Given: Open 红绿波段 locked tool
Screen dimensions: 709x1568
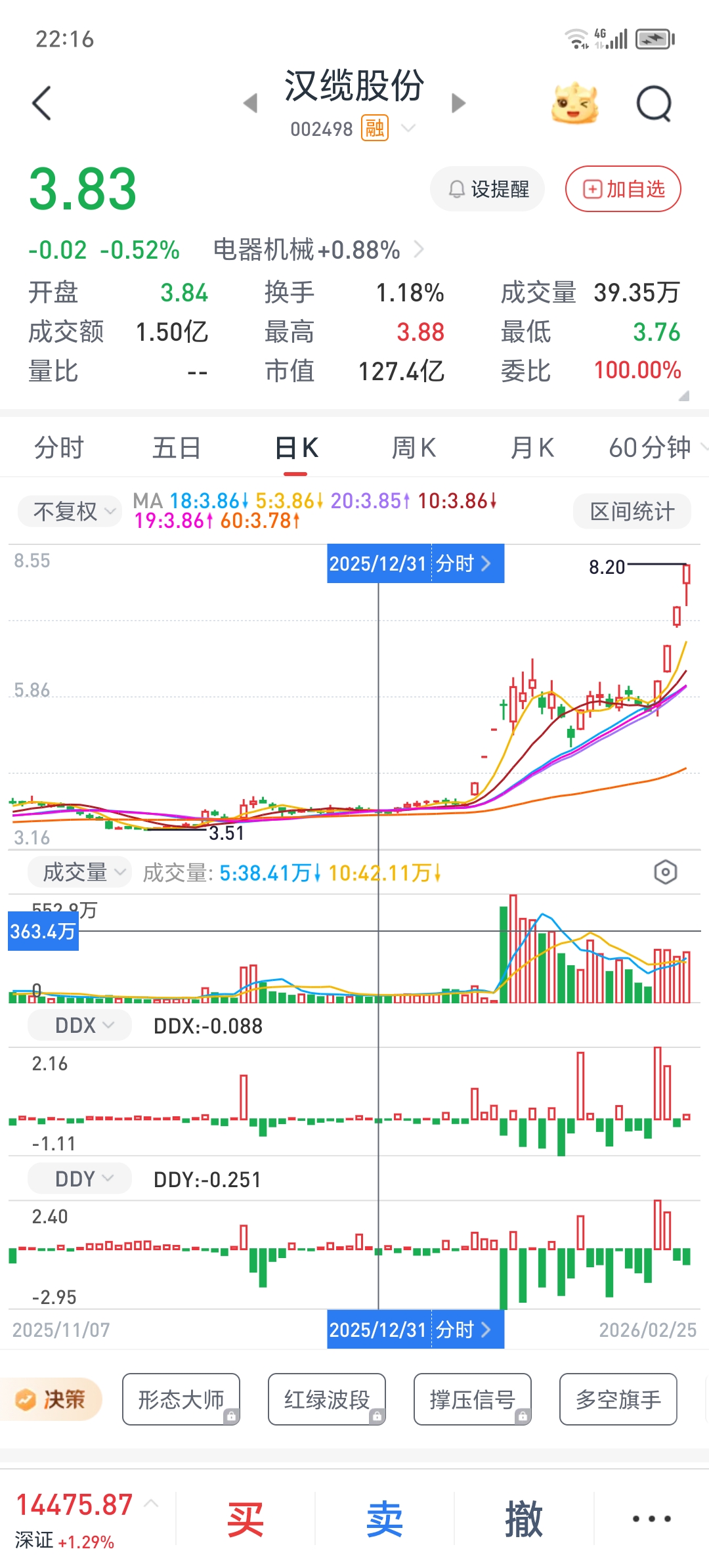Looking at the screenshot, I should [x=327, y=1399].
